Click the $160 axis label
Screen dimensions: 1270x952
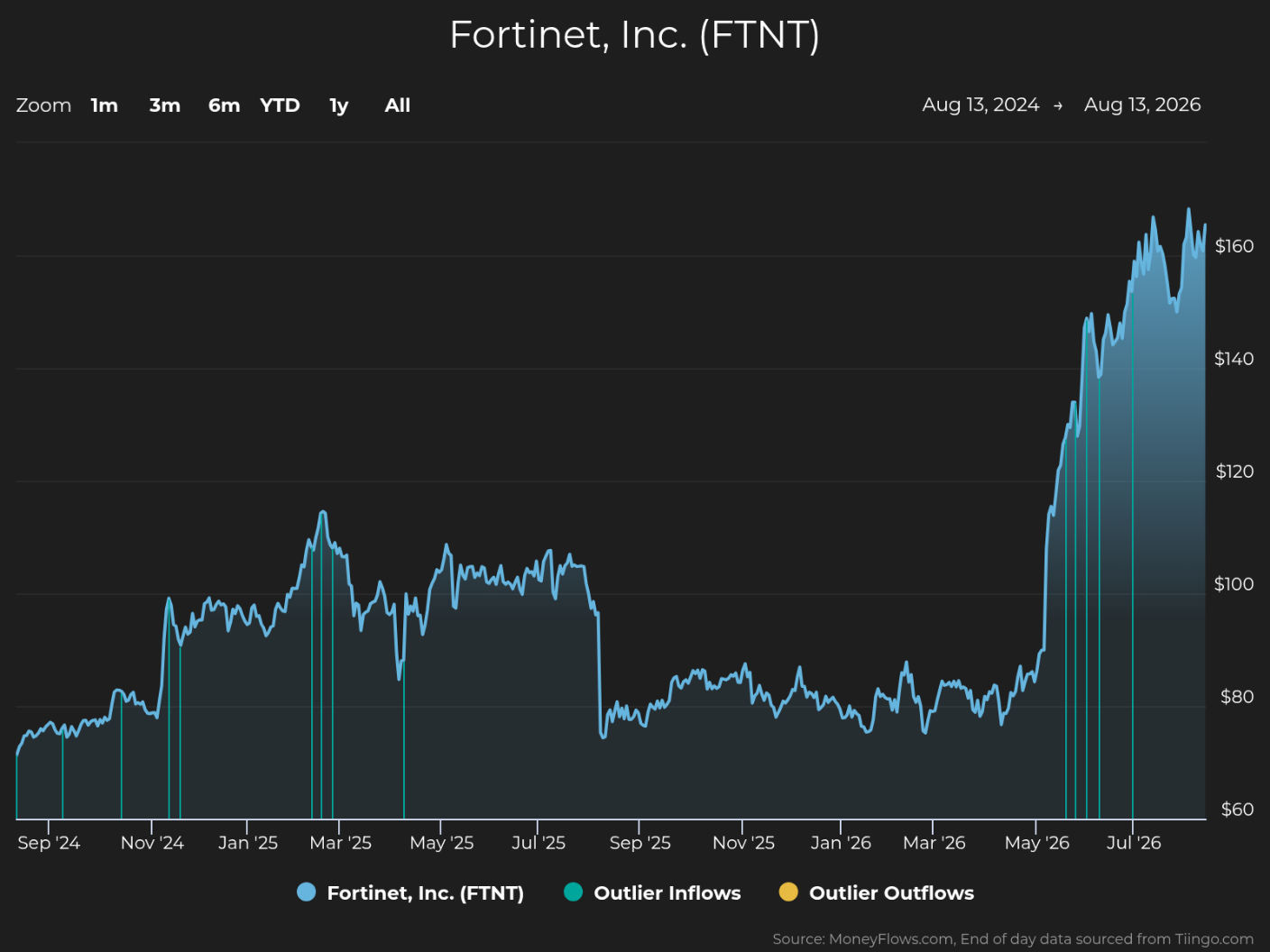pyautogui.click(x=1234, y=246)
